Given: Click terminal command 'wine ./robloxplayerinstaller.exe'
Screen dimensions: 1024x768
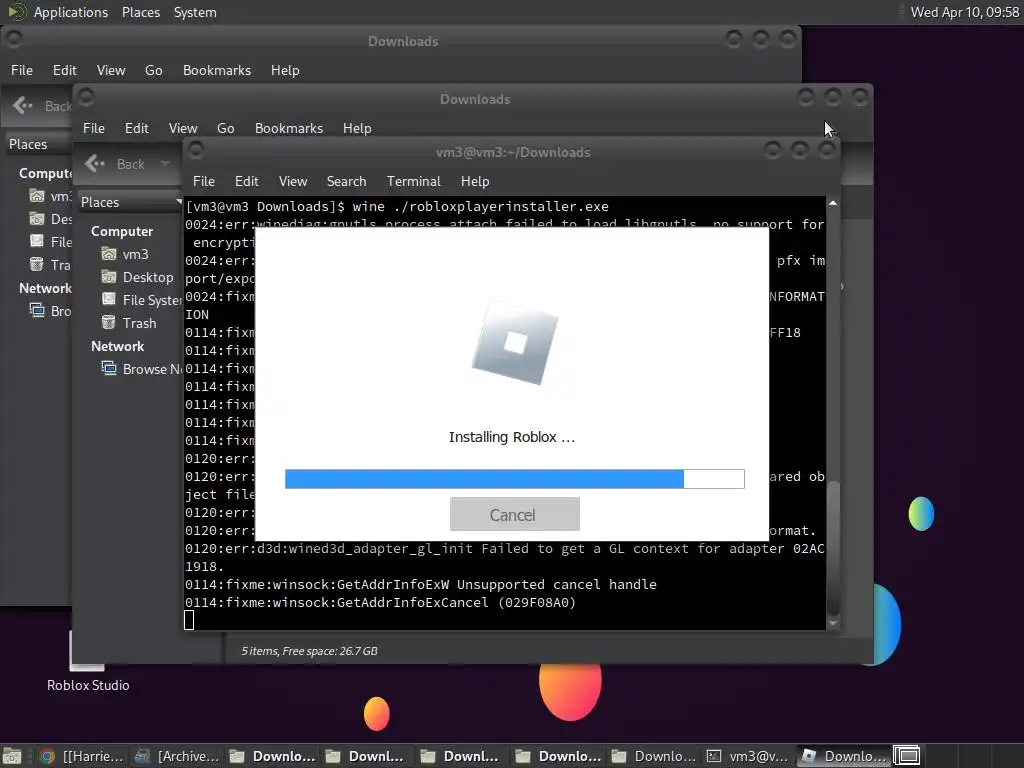Looking at the screenshot, I should 480,206.
